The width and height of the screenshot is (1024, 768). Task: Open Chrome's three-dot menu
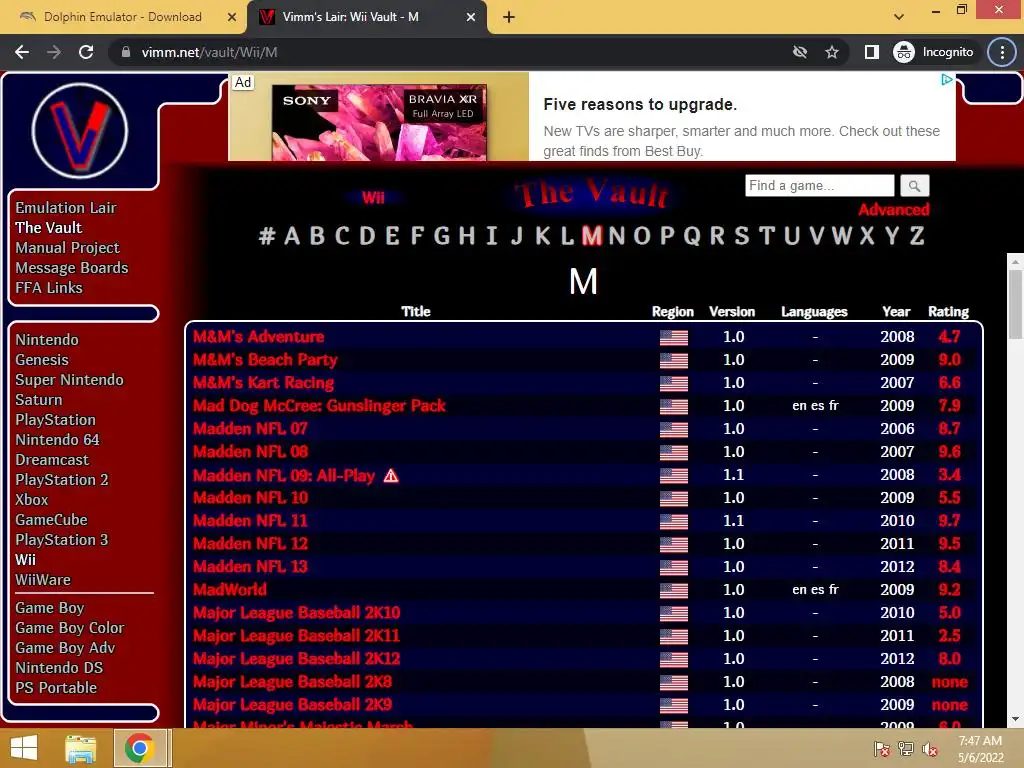tap(1002, 52)
